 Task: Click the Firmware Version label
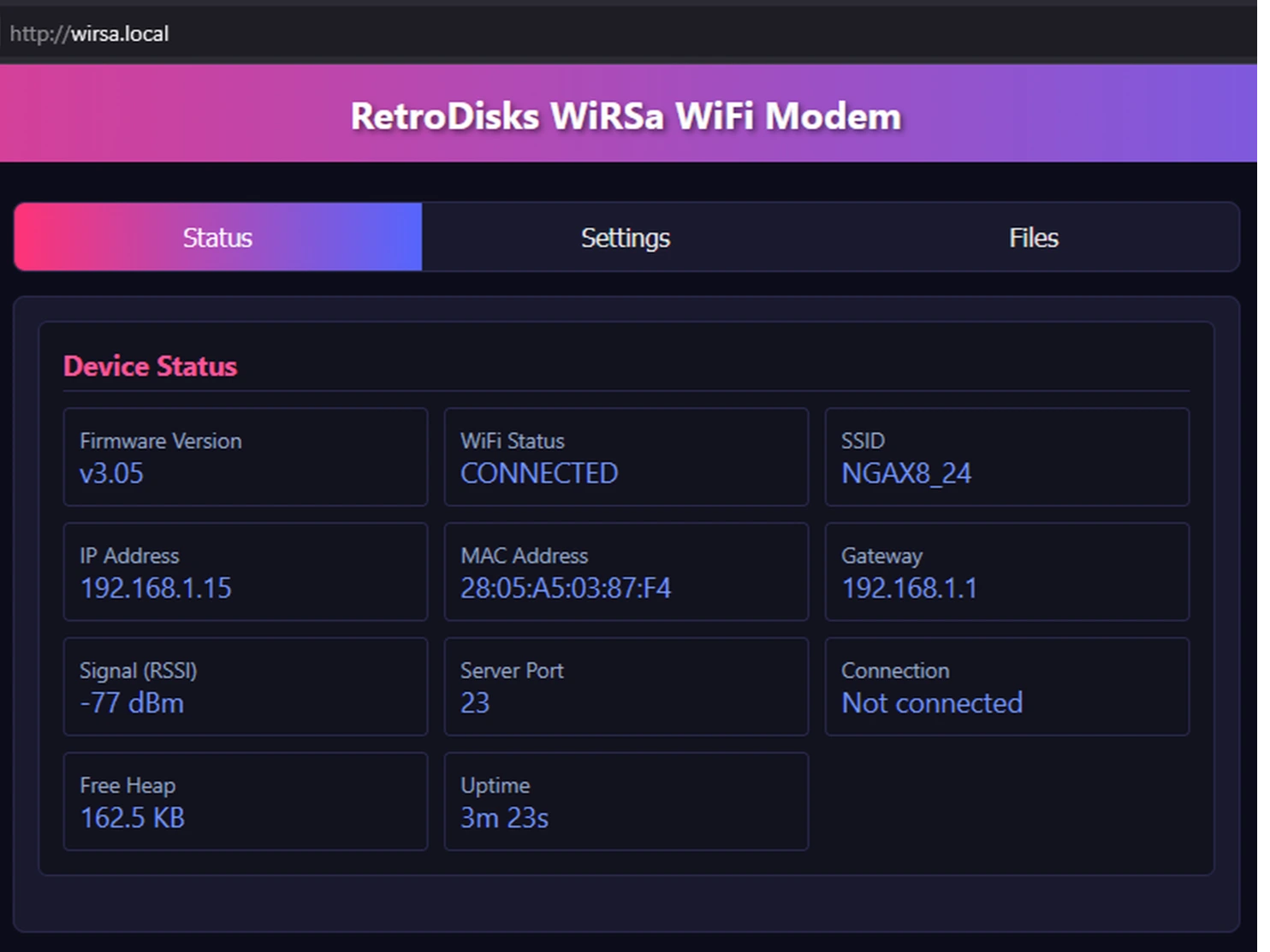[x=161, y=441]
